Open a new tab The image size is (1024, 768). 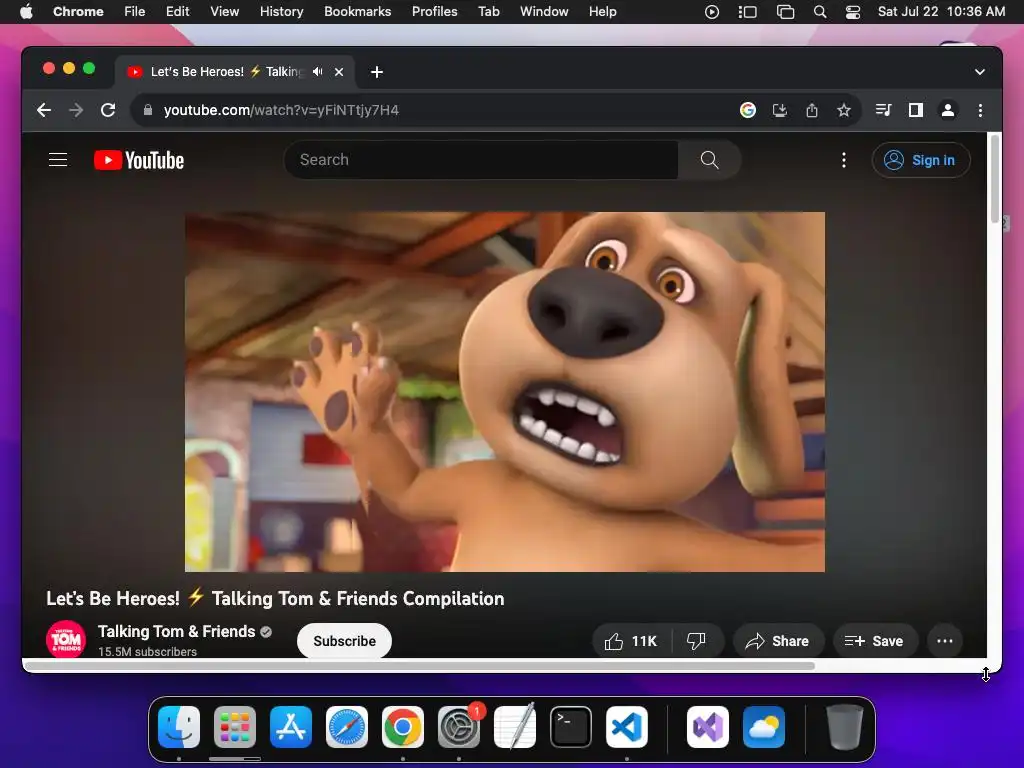point(377,72)
